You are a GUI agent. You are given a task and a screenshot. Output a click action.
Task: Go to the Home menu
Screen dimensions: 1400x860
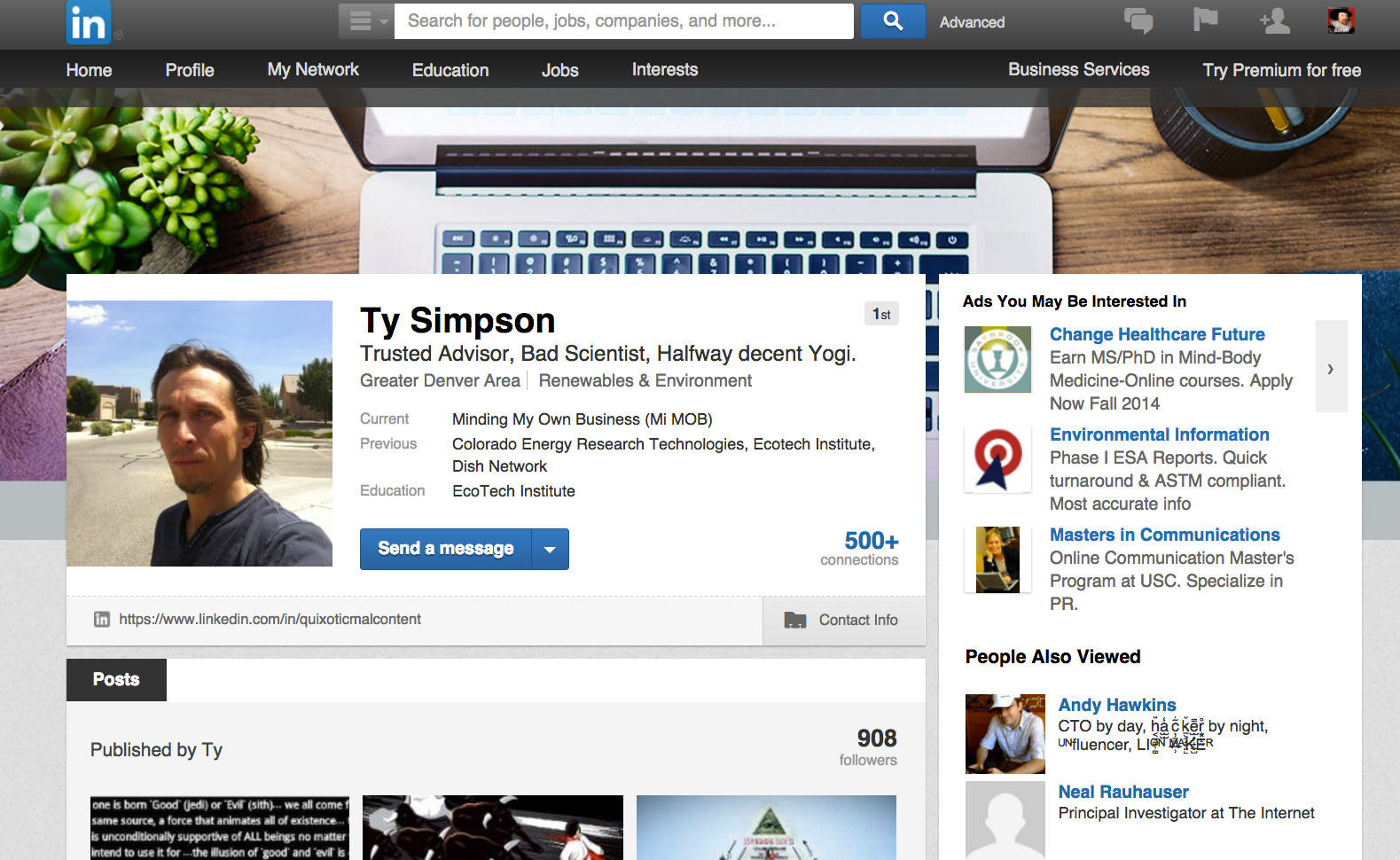click(89, 70)
